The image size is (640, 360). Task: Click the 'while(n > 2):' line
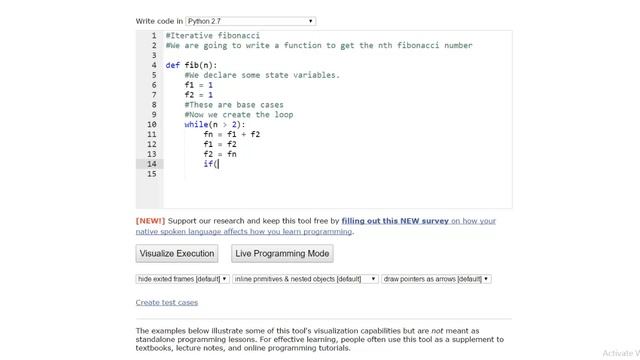coord(215,124)
